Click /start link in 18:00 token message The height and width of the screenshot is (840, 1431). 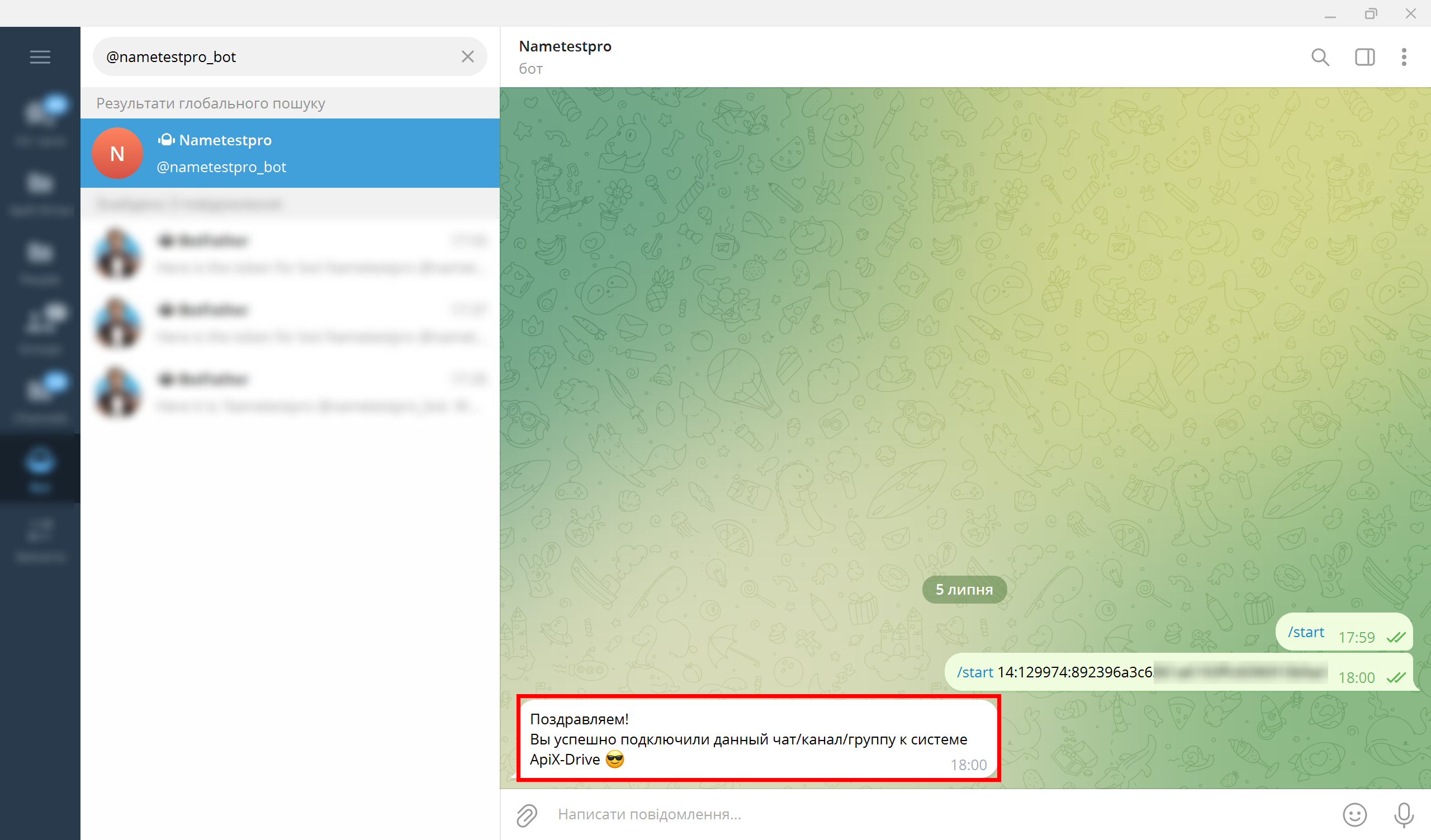975,672
